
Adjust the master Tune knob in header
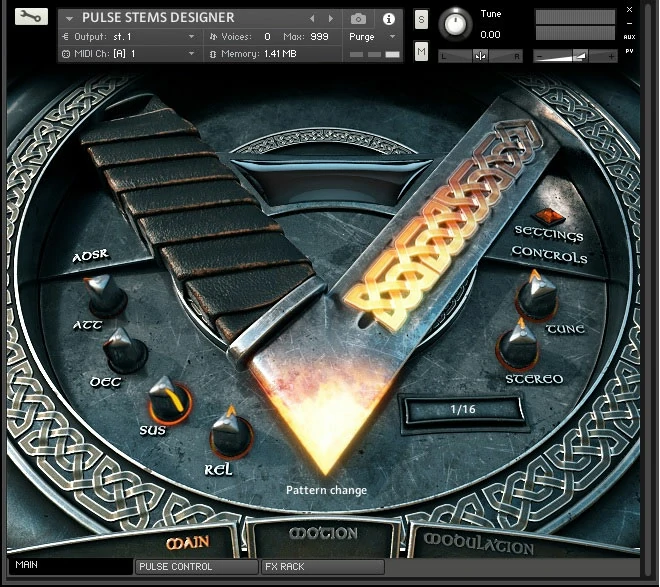point(455,24)
